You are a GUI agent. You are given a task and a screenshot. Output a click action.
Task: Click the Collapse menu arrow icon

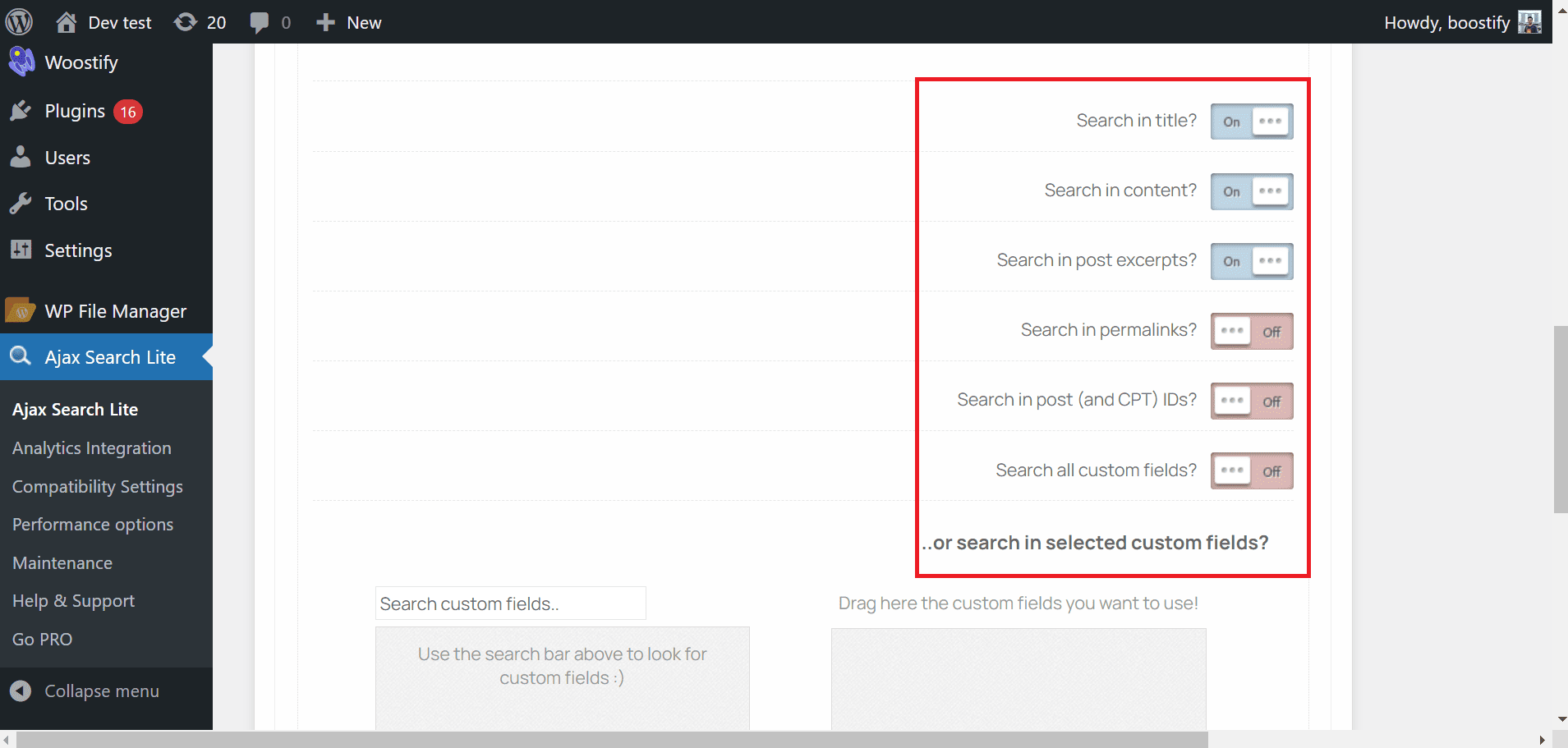click(21, 691)
